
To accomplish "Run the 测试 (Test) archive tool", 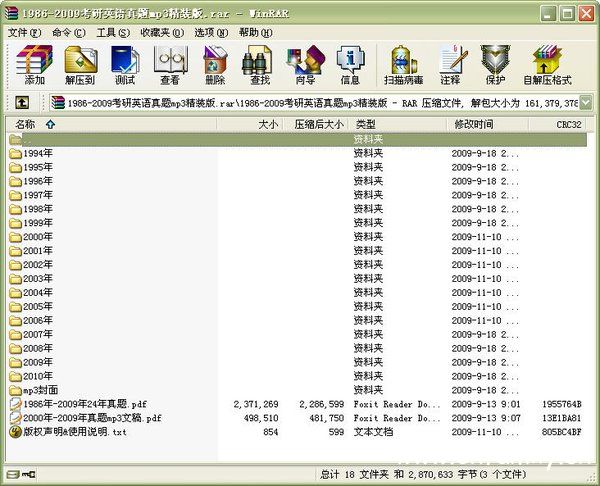I will click(124, 64).
